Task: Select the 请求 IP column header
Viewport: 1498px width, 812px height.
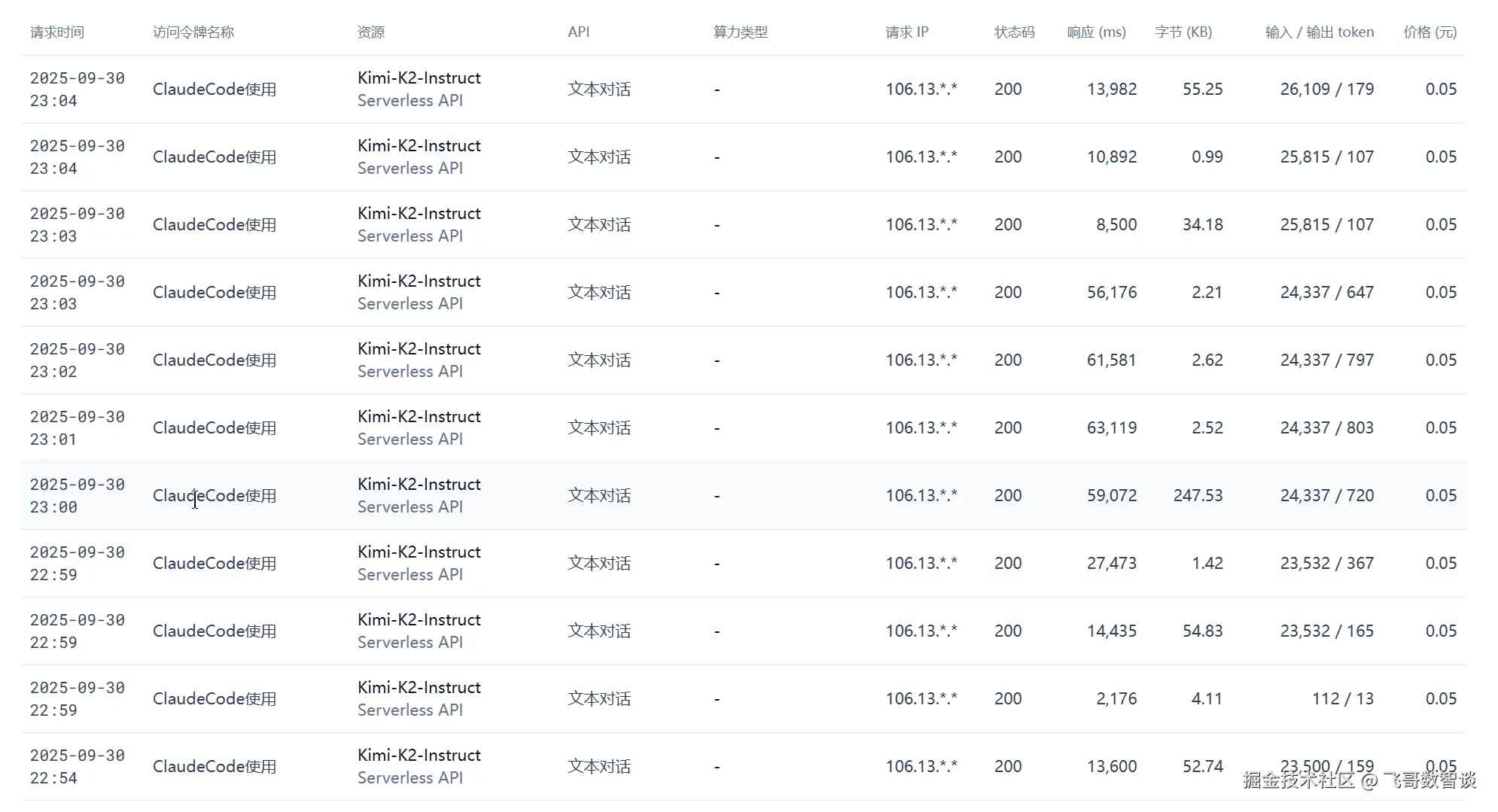Action: [x=906, y=32]
